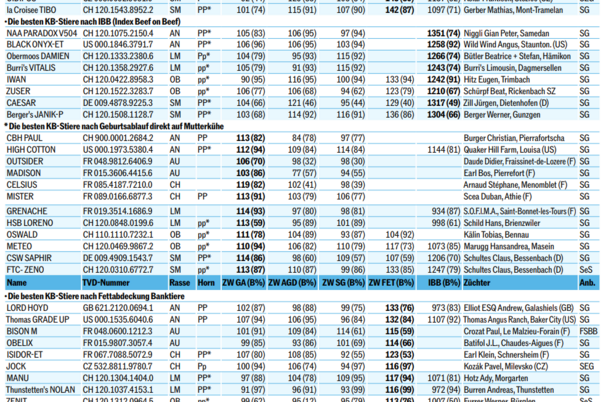Click the Züchter column header

point(477,283)
